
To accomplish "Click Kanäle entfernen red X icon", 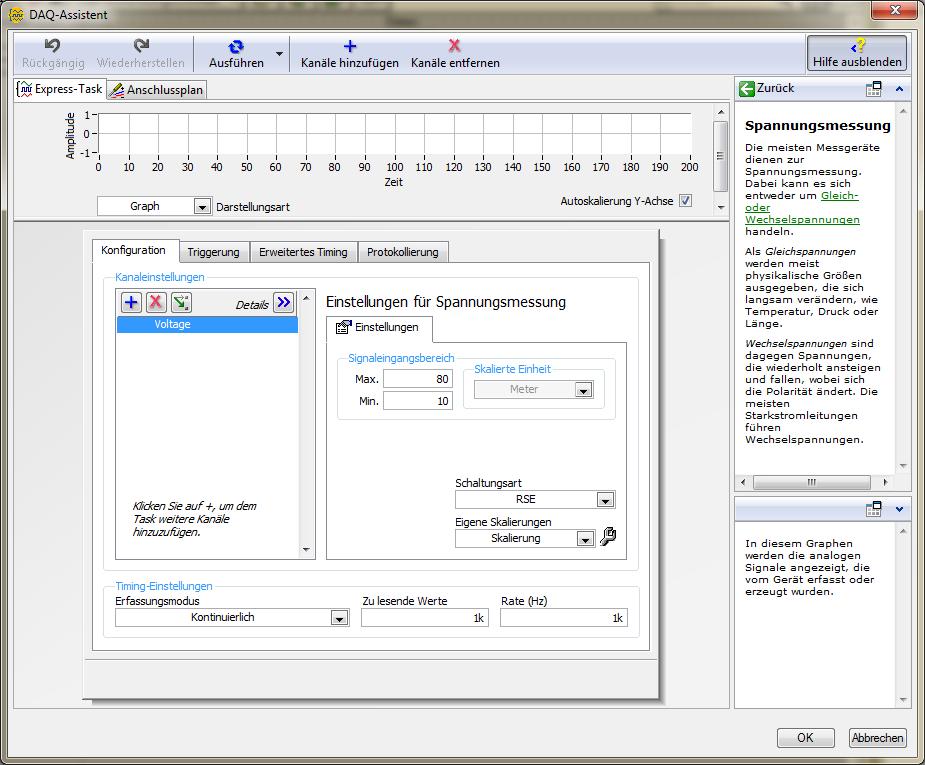I will pyautogui.click(x=455, y=46).
